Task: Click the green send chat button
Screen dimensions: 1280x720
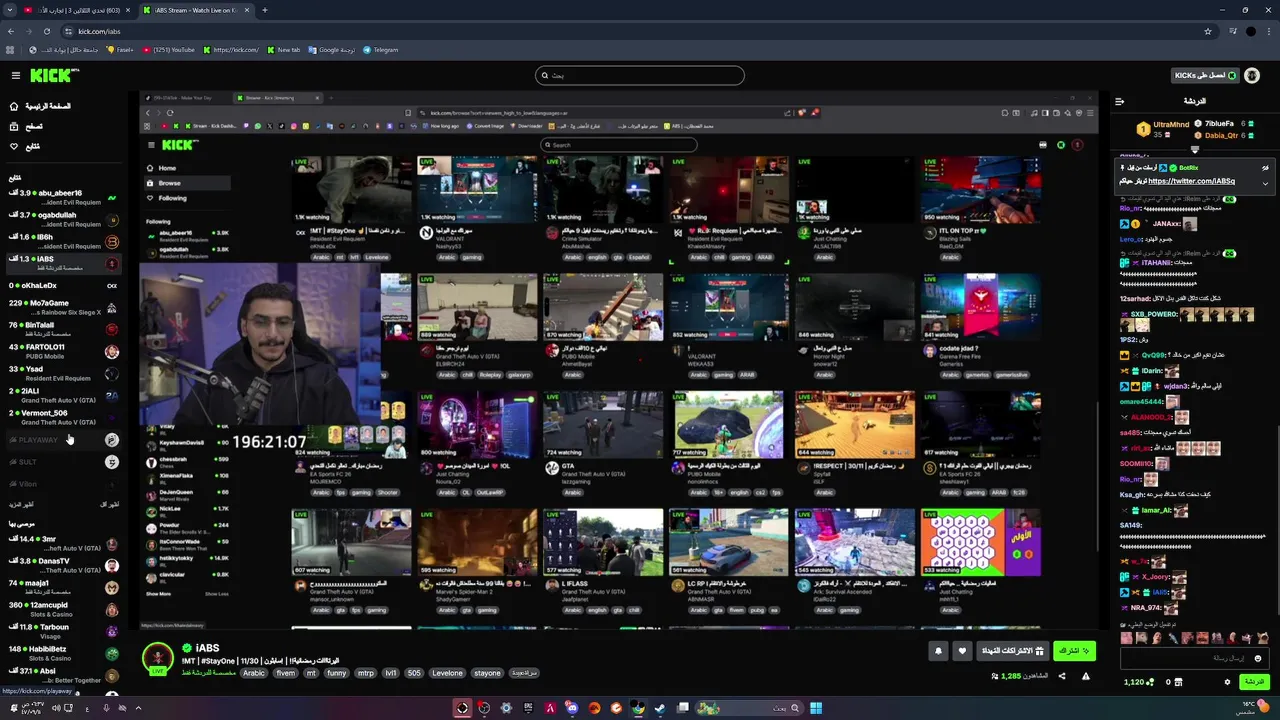Action: pyautogui.click(x=1254, y=682)
